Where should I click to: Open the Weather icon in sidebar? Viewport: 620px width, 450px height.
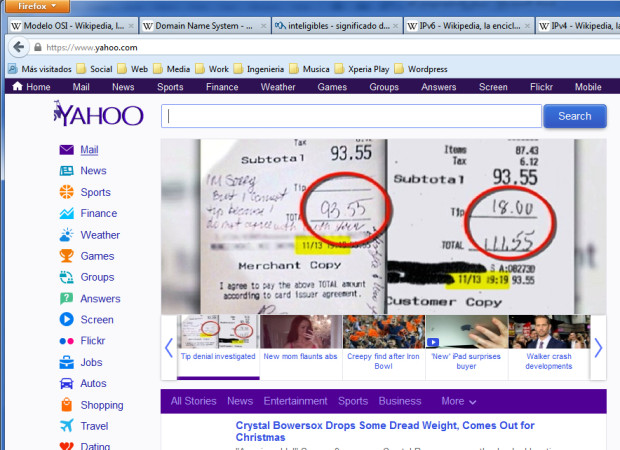(x=66, y=235)
